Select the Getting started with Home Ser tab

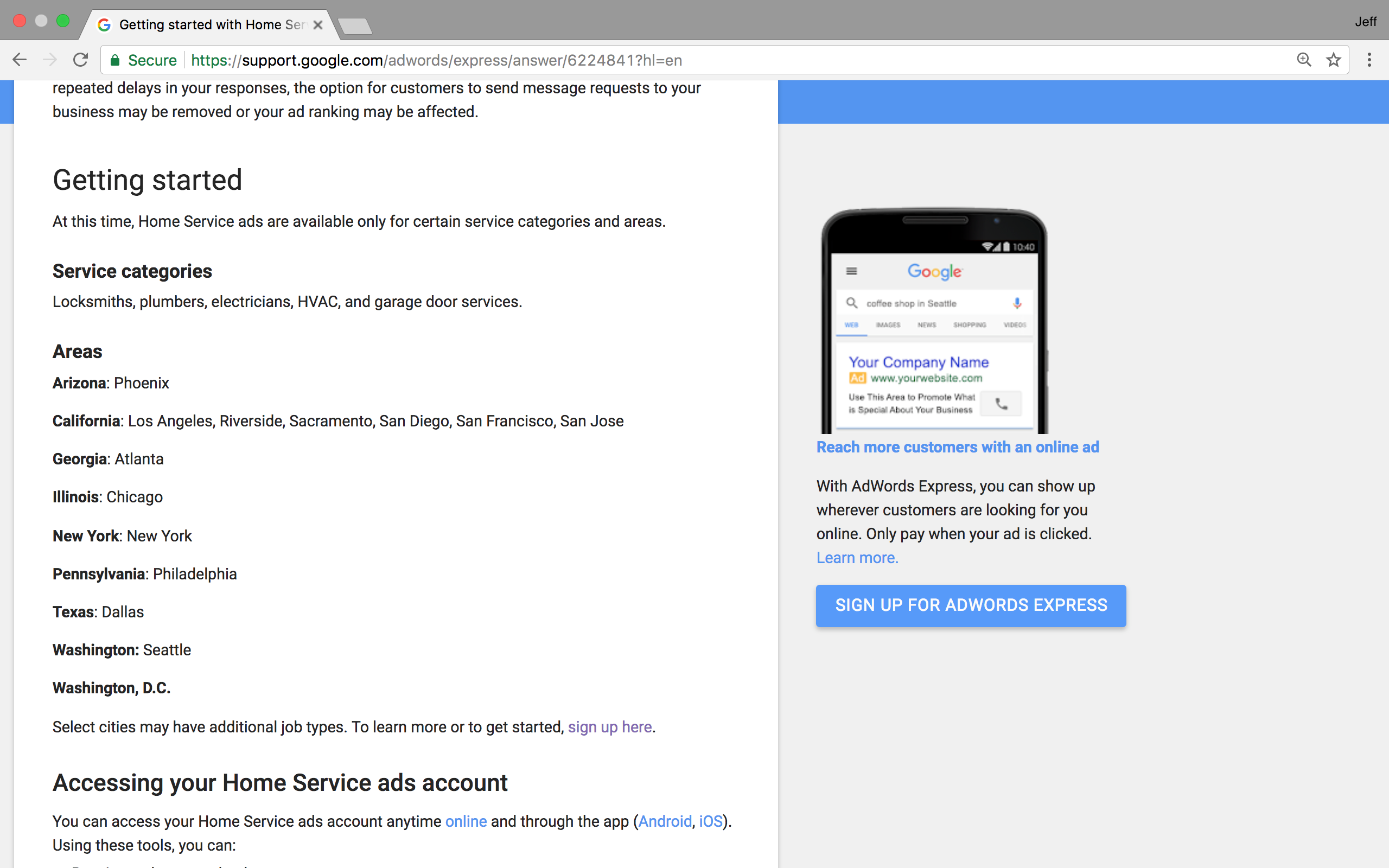[x=209, y=25]
